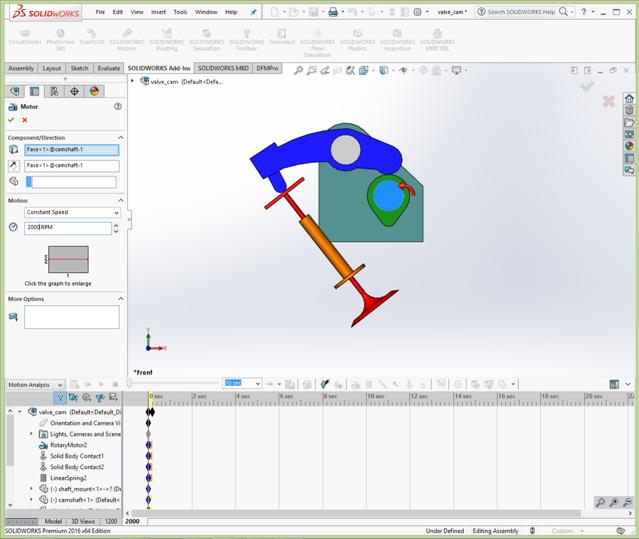
Task: Open the SOLIDWORKS Resources home icon
Action: point(629,98)
